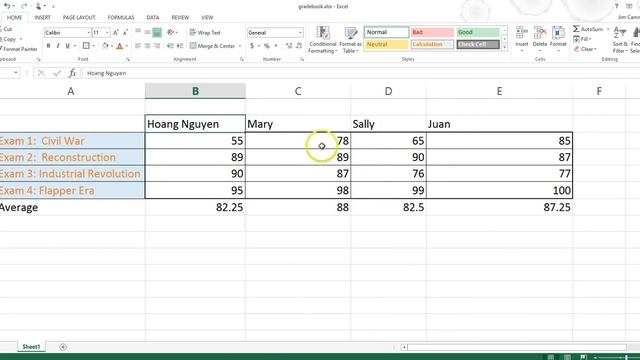Open REVIEW ribbon tab
The height and width of the screenshot is (360, 640).
(x=180, y=17)
